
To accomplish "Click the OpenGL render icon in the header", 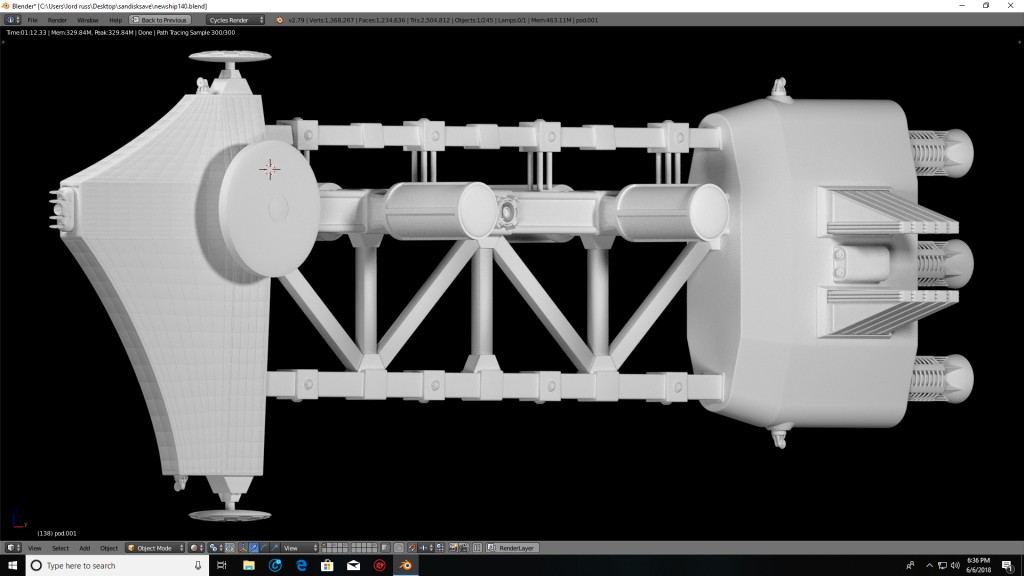I will coord(453,548).
